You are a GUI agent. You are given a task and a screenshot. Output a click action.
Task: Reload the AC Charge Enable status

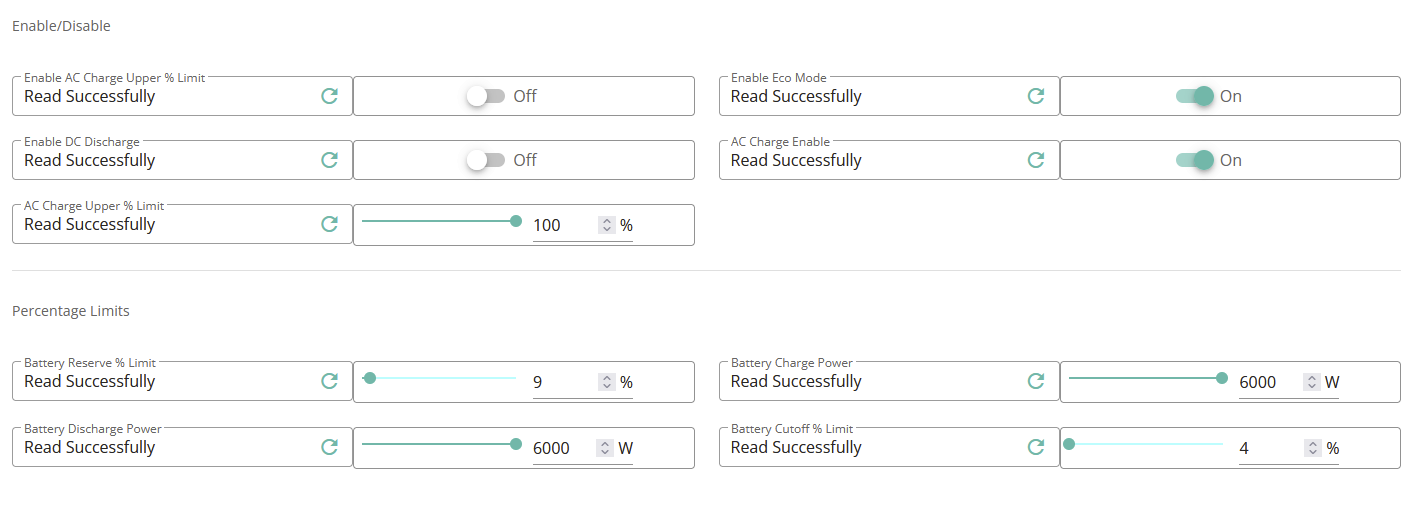coord(1036,160)
